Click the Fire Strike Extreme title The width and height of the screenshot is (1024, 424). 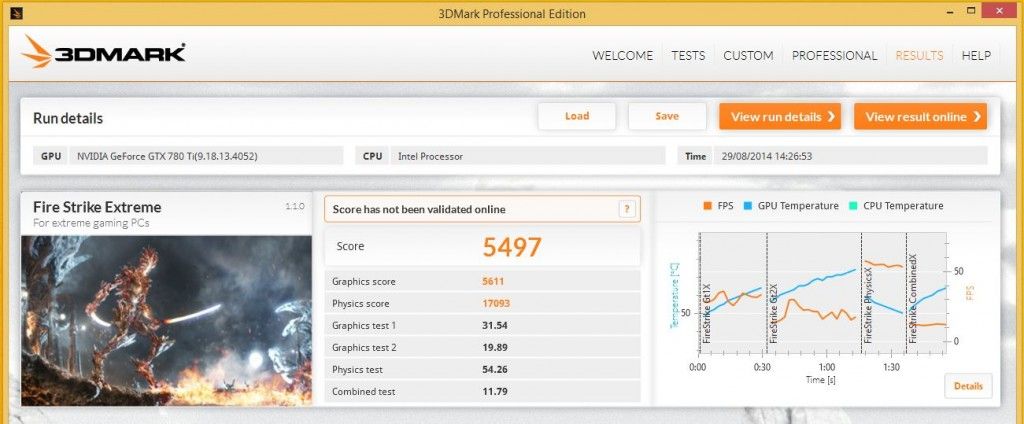pyautogui.click(x=97, y=208)
